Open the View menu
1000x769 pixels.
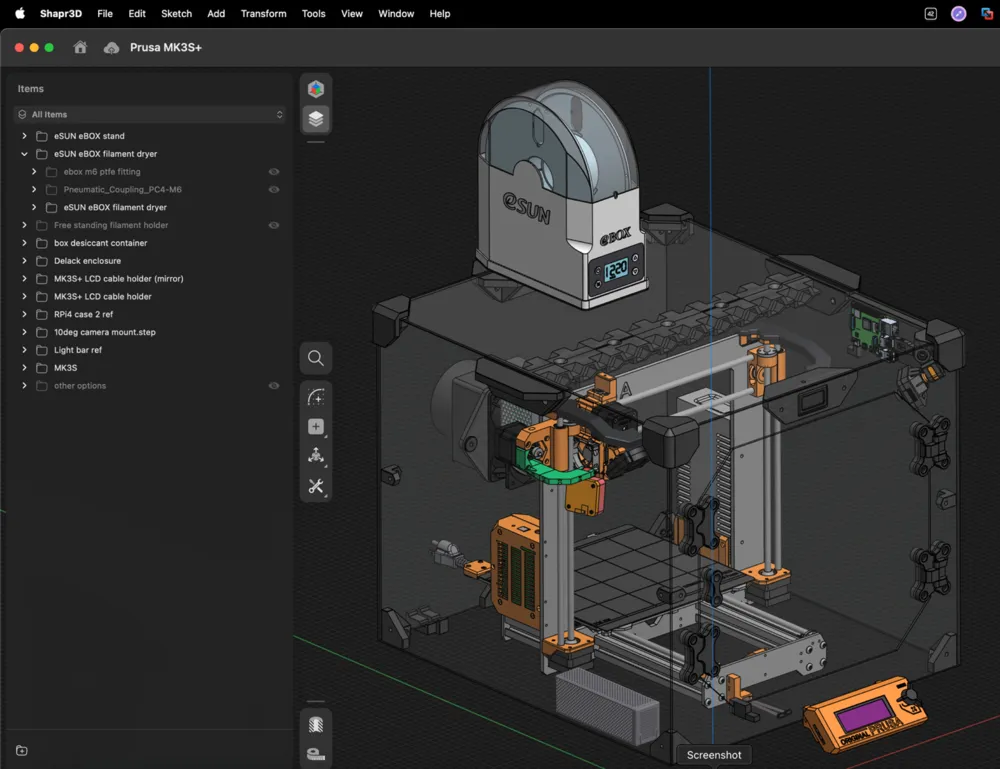coord(351,13)
